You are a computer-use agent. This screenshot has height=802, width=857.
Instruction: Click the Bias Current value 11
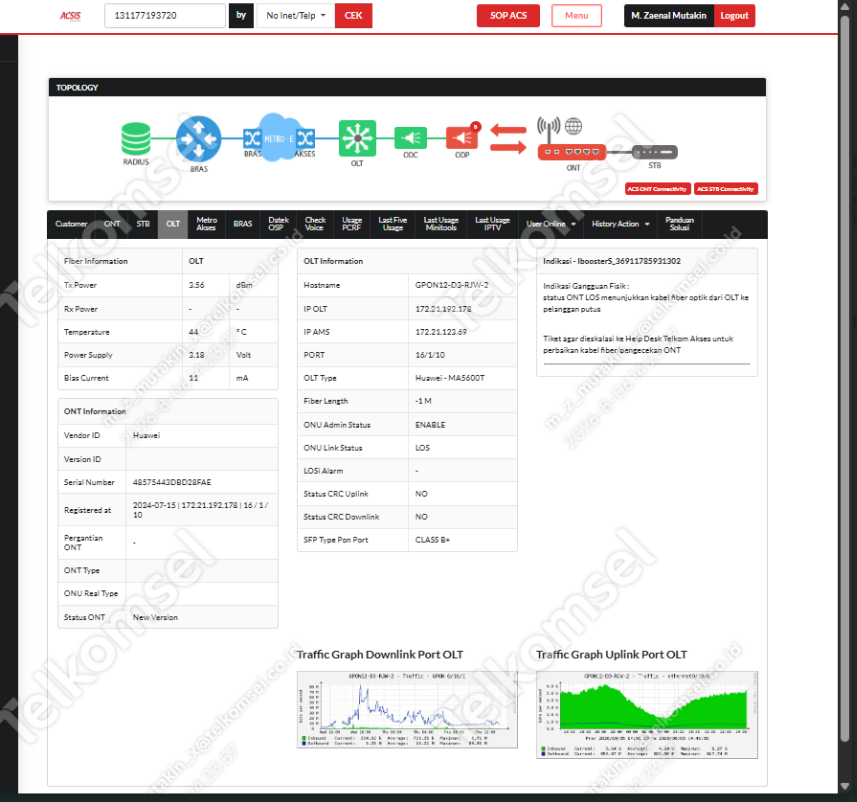193,378
